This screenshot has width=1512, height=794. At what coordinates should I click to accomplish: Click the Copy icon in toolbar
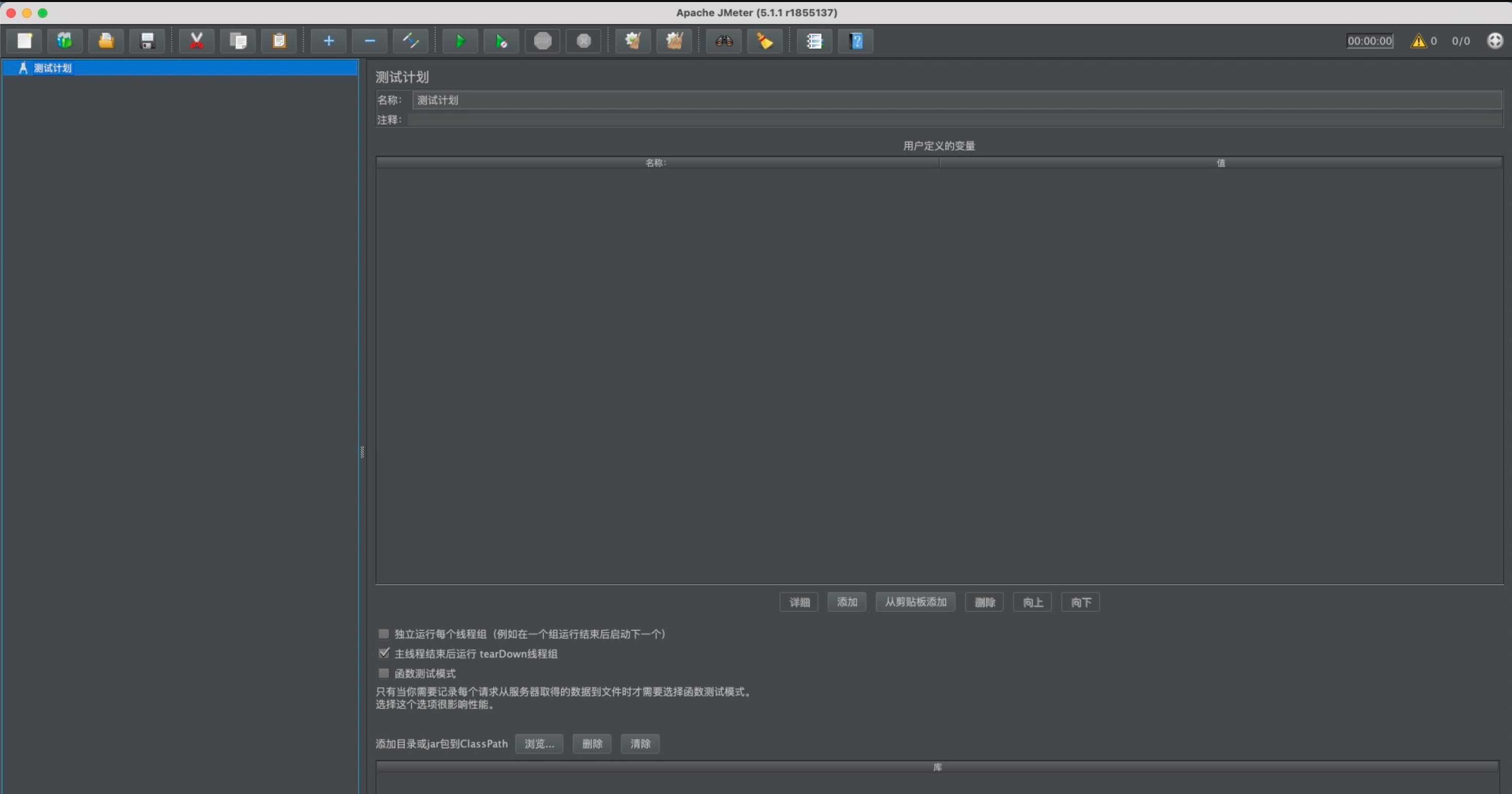coord(238,41)
